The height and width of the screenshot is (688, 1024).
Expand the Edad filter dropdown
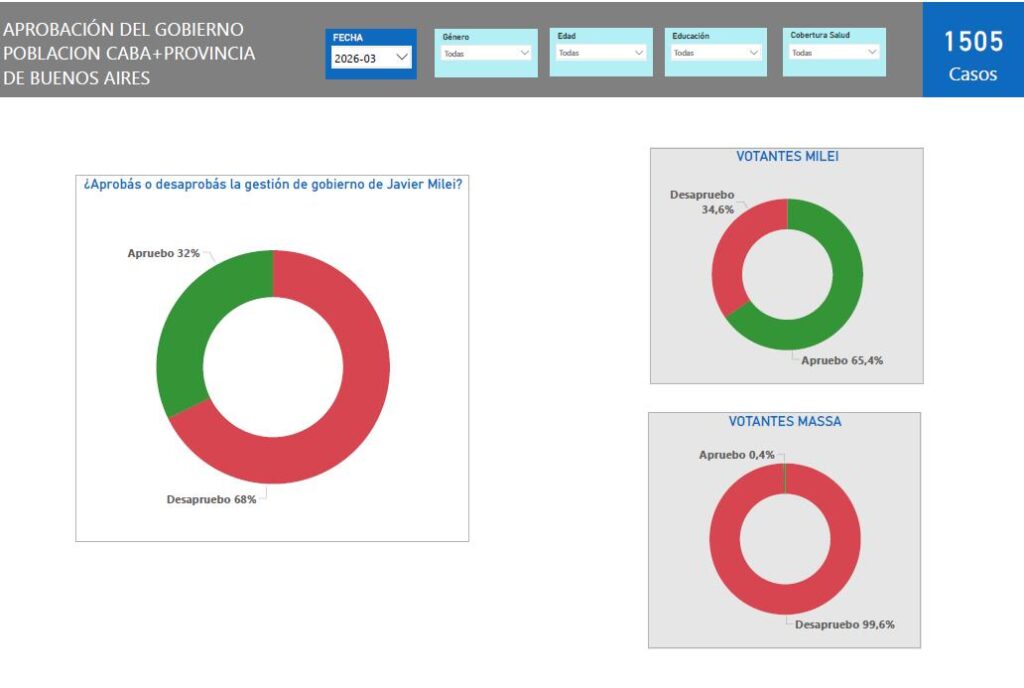602,53
